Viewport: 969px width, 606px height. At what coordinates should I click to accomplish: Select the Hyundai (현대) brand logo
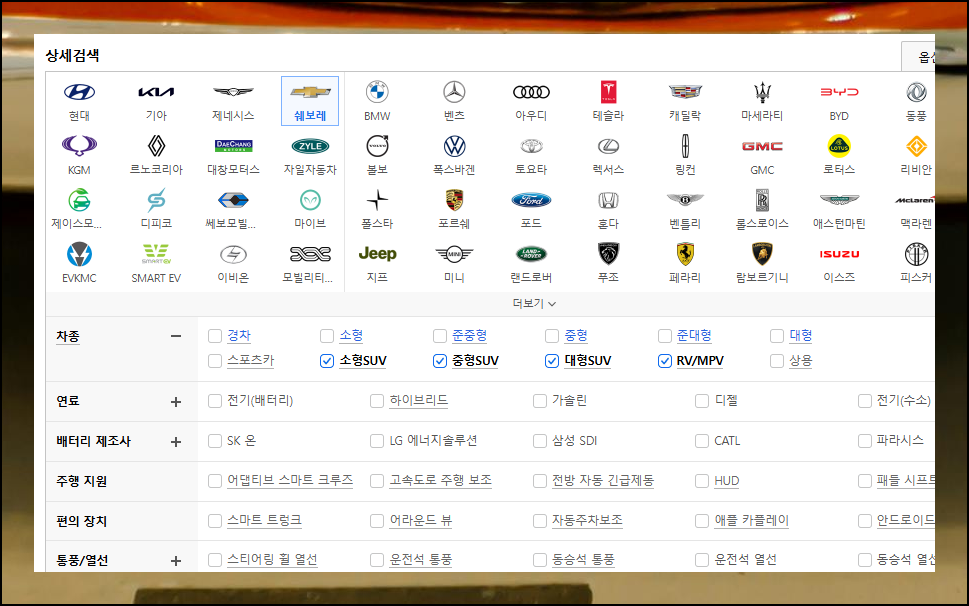tap(79, 92)
